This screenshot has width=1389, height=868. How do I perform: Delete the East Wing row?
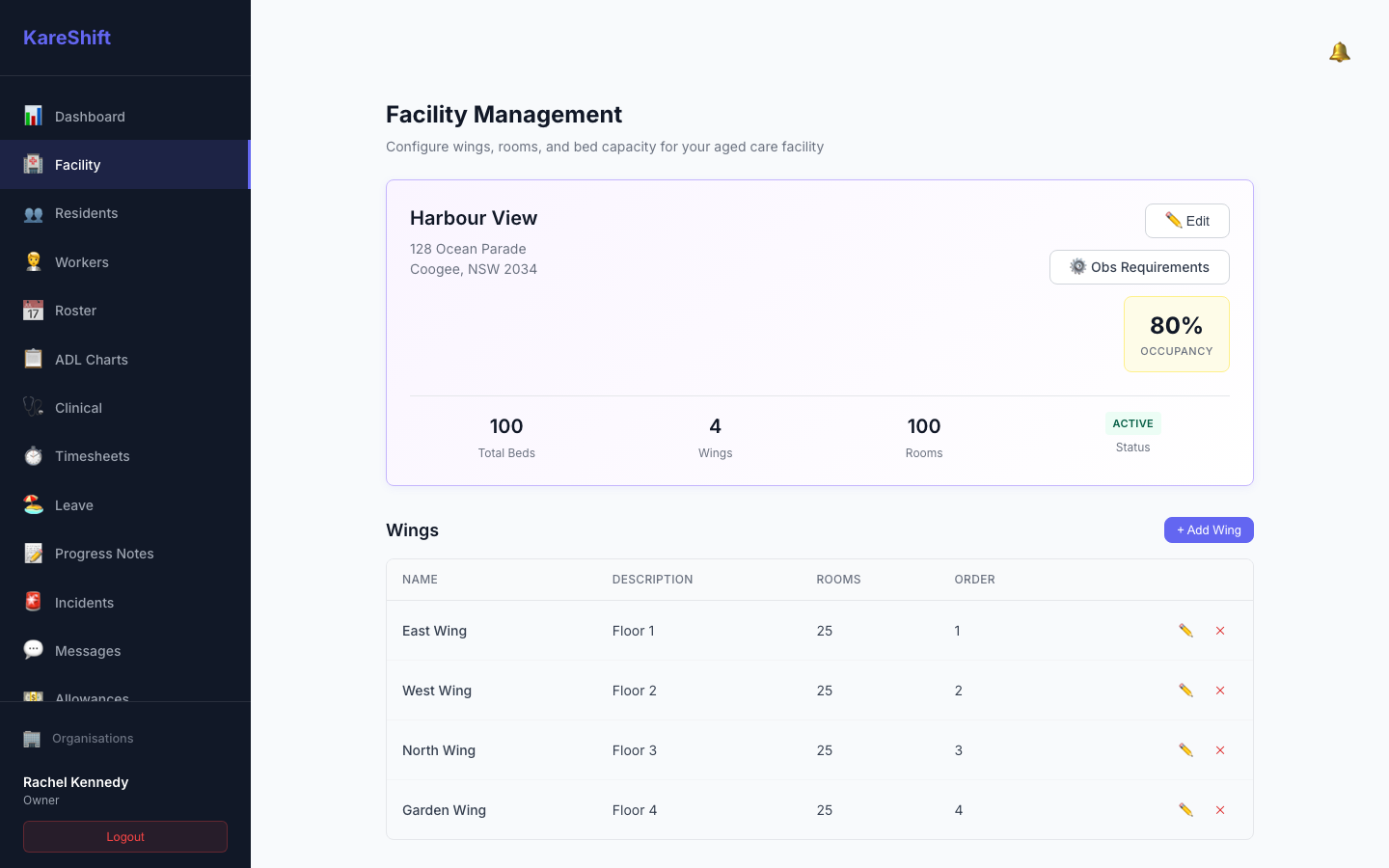(1220, 631)
